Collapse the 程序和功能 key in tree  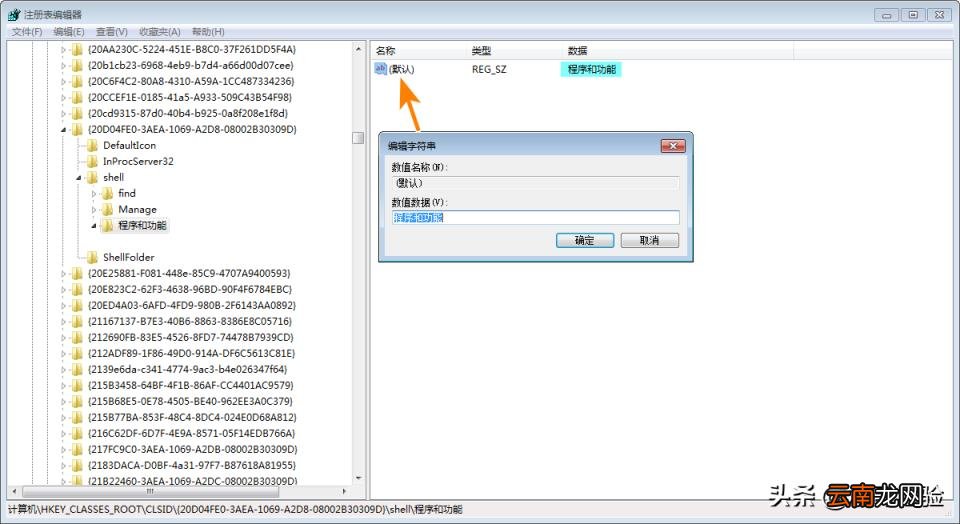tap(94, 226)
